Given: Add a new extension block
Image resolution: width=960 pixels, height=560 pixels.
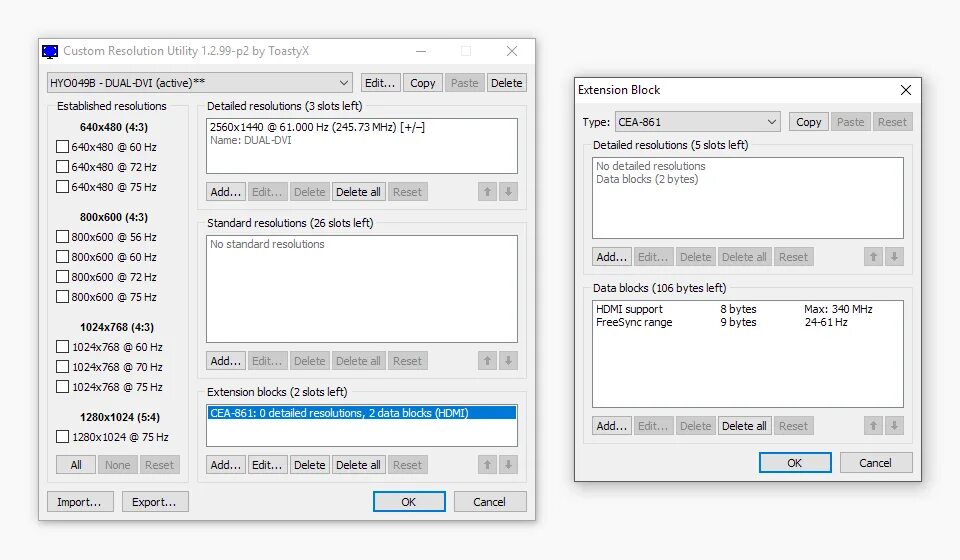Looking at the screenshot, I should click(225, 465).
